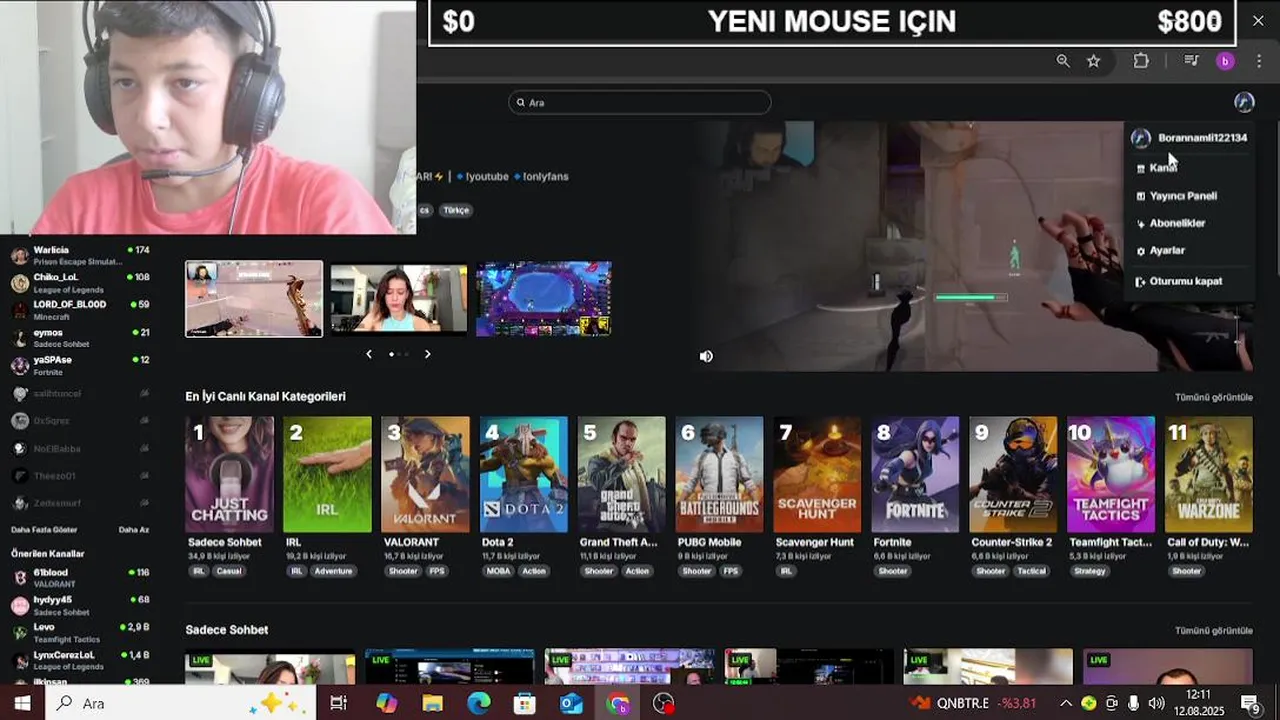Viewport: 1280px width, 720px height.
Task: Click the hydyy45 channel avatar
Action: point(19,605)
